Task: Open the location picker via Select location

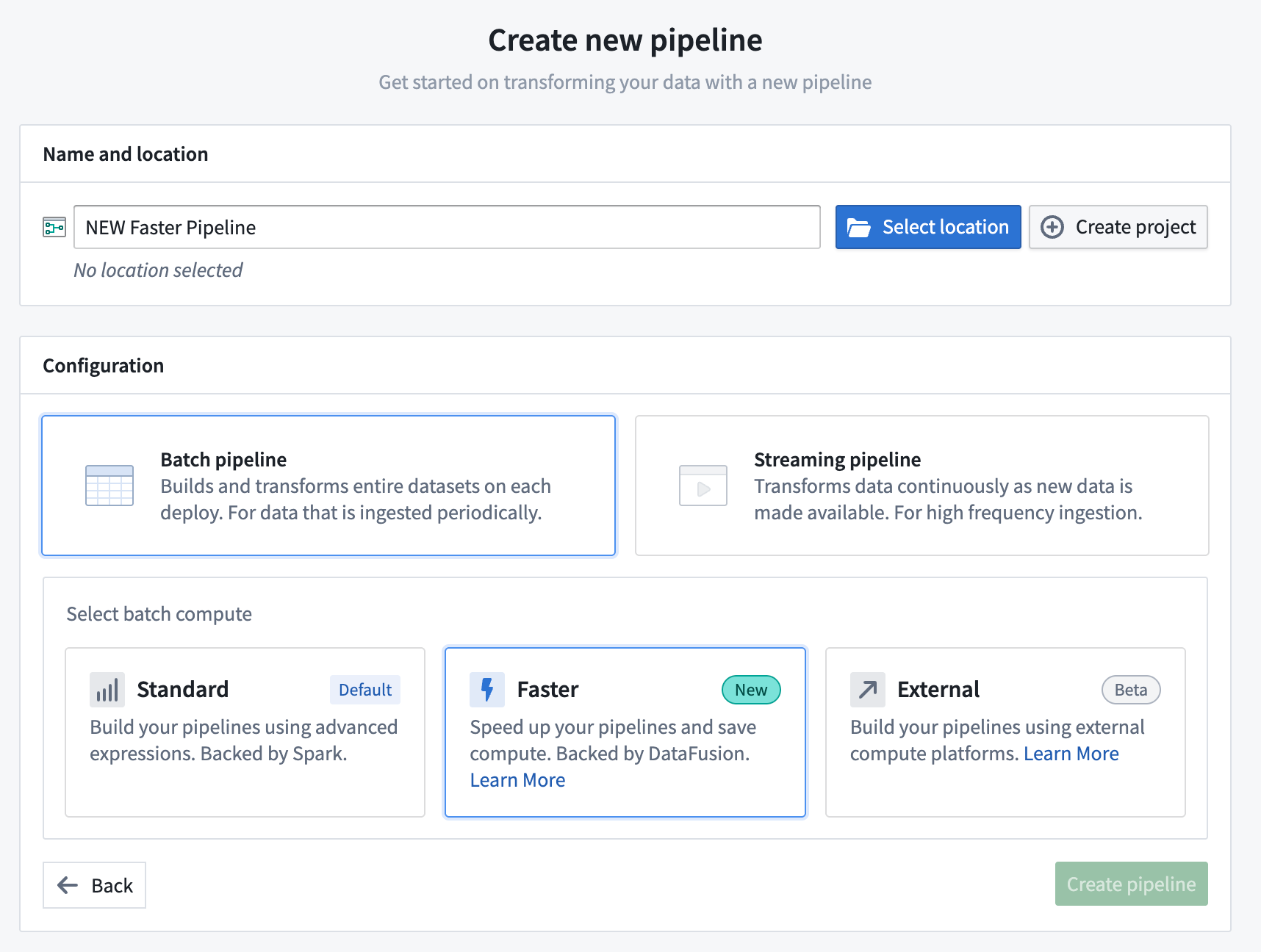Action: pyautogui.click(x=928, y=227)
